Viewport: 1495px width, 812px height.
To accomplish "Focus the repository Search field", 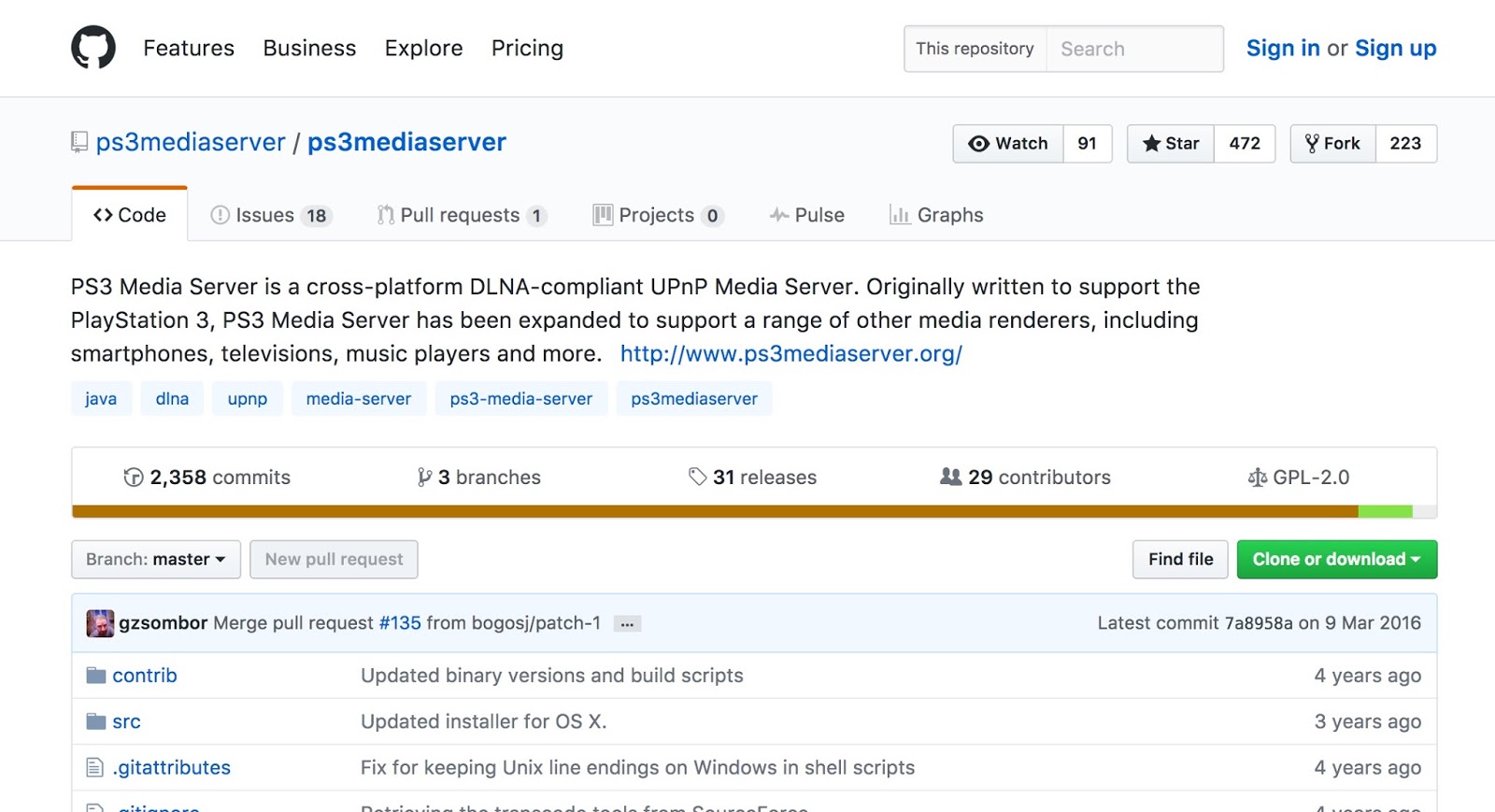I will pos(1134,49).
